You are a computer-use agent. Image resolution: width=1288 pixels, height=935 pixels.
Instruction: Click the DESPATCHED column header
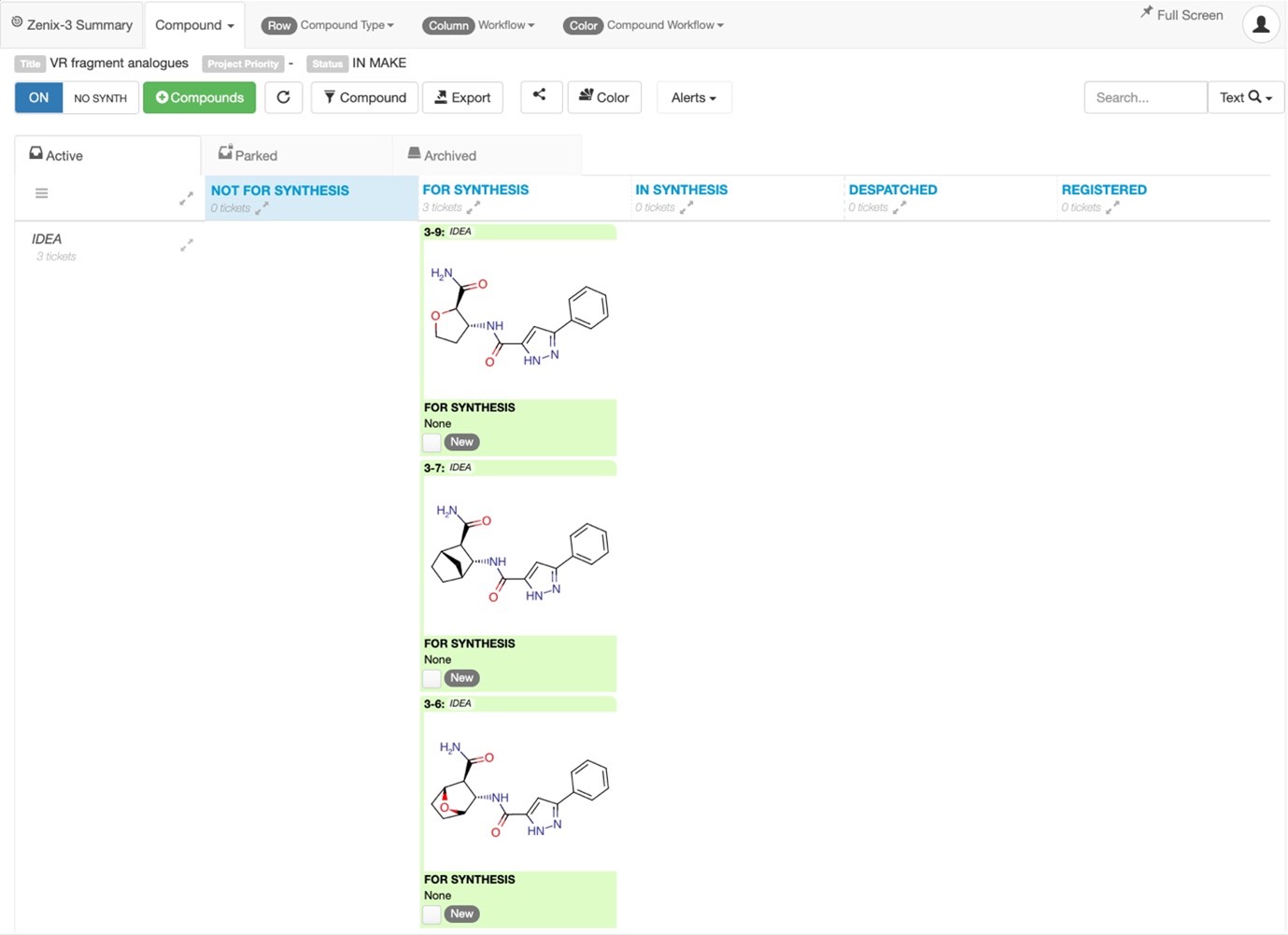click(893, 189)
